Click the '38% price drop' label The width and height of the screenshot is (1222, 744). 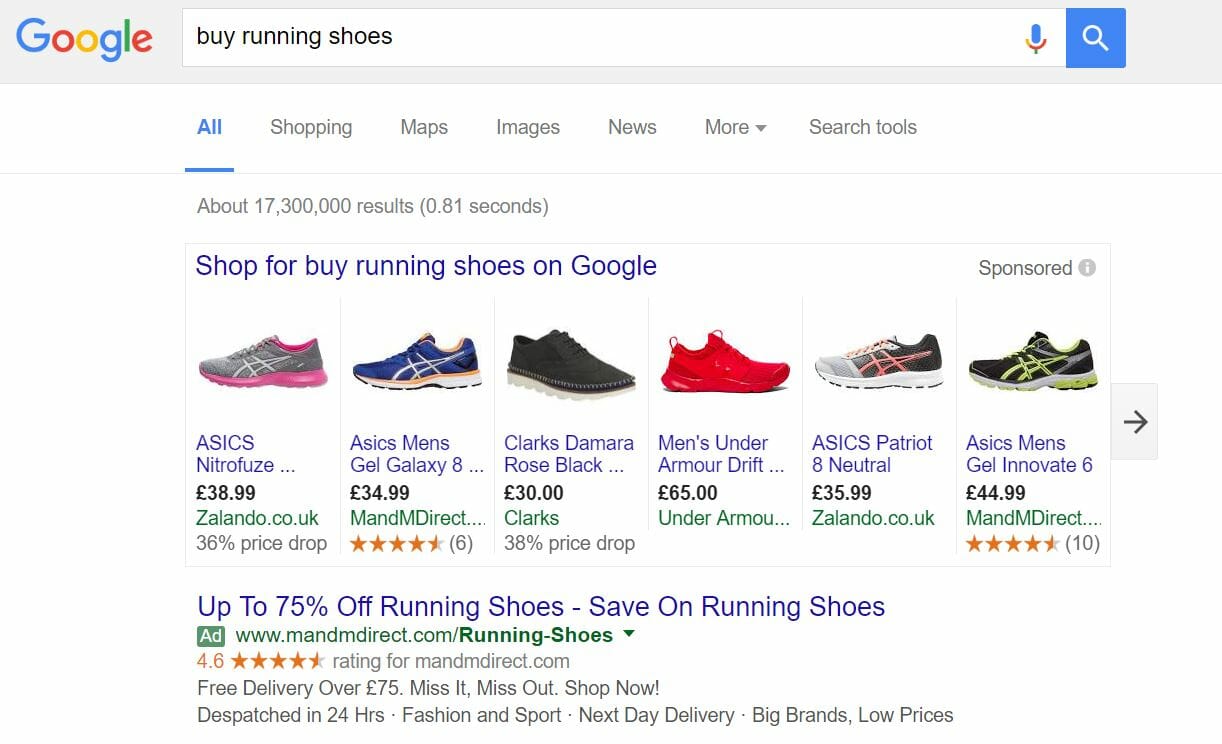tap(570, 543)
